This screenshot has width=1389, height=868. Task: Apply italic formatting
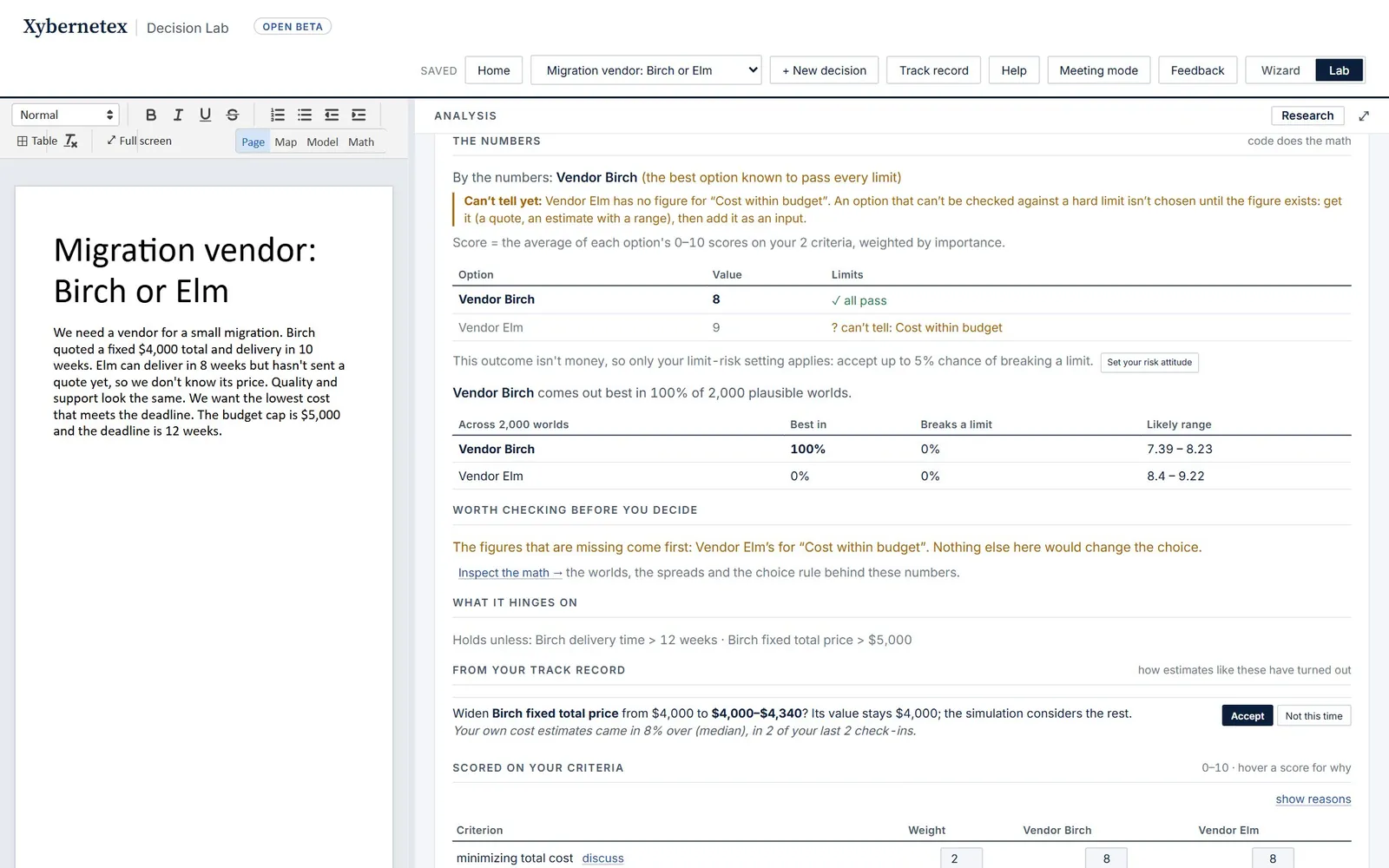pyautogui.click(x=178, y=115)
